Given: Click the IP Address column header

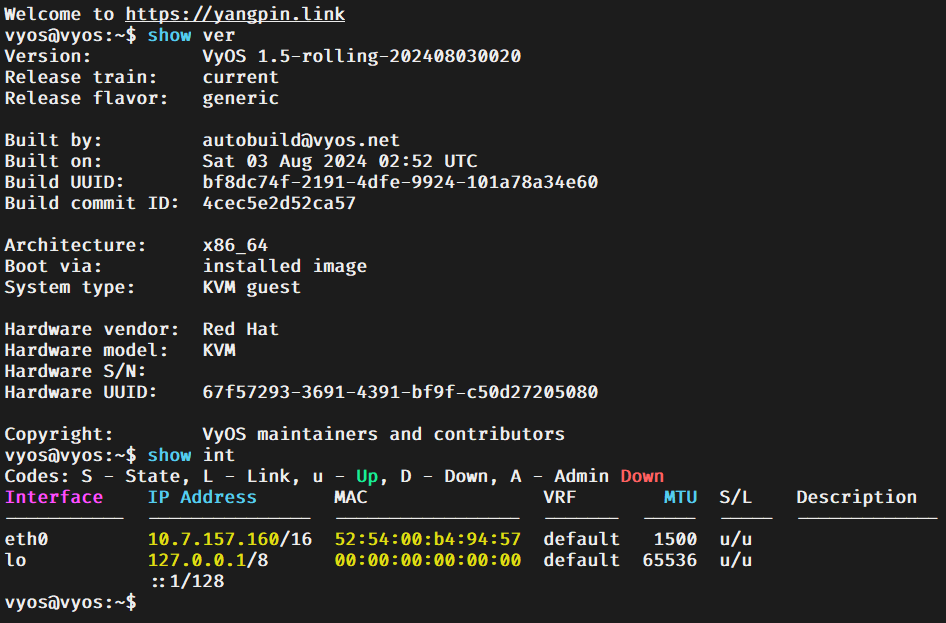Looking at the screenshot, I should (202, 497).
